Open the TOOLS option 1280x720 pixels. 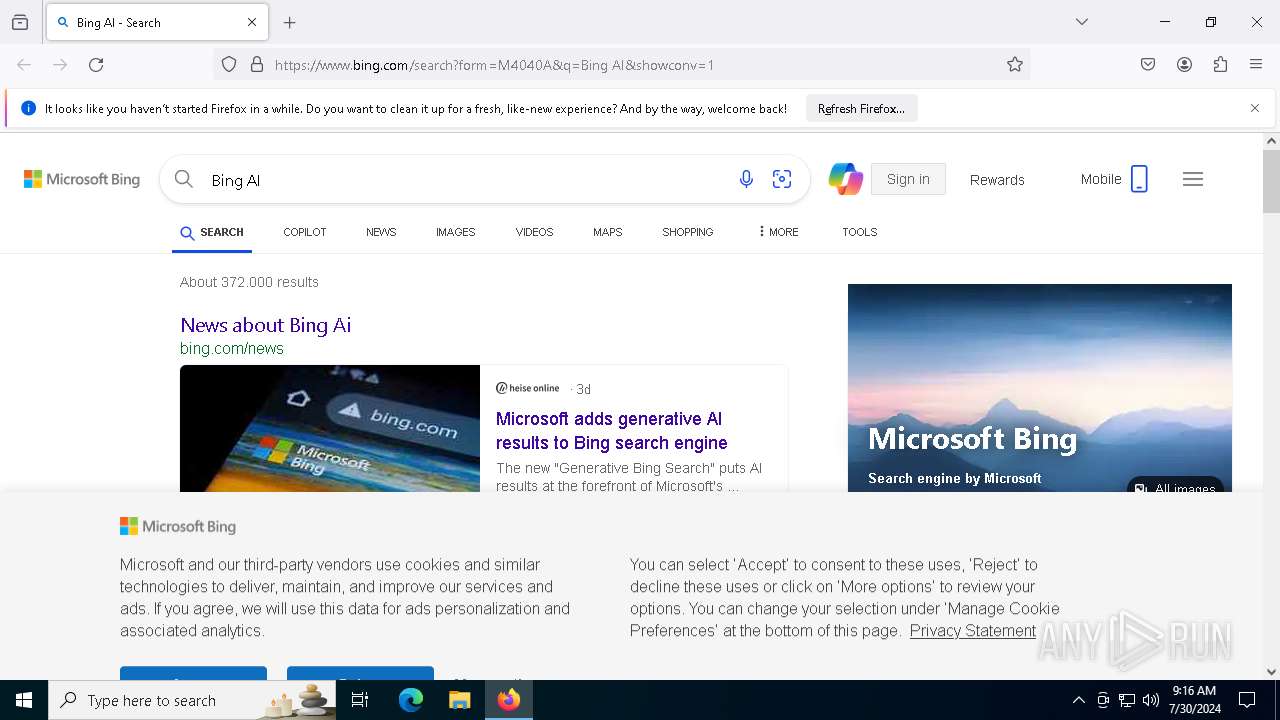[859, 232]
